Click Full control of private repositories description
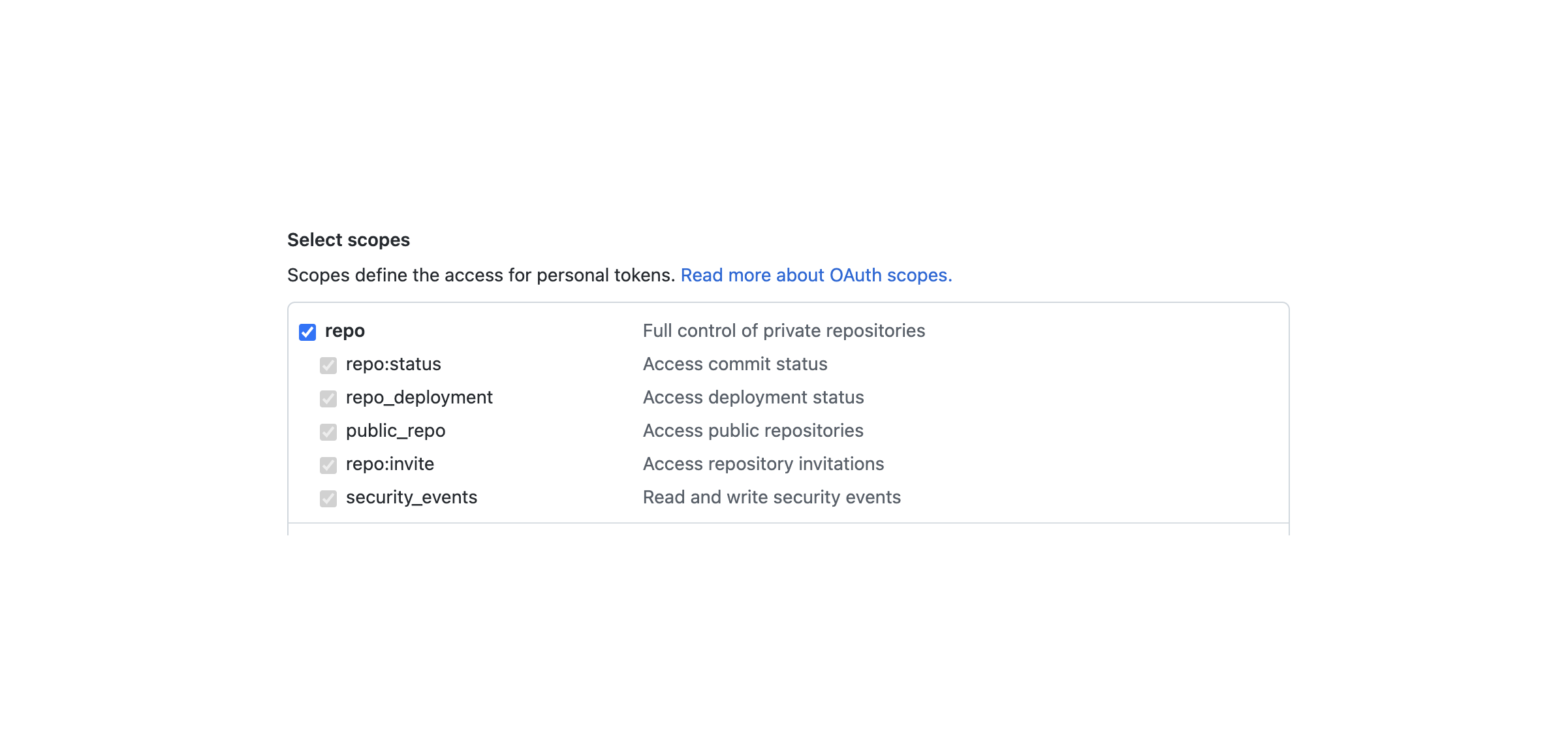Screen dimensions: 1568x743 point(784,331)
